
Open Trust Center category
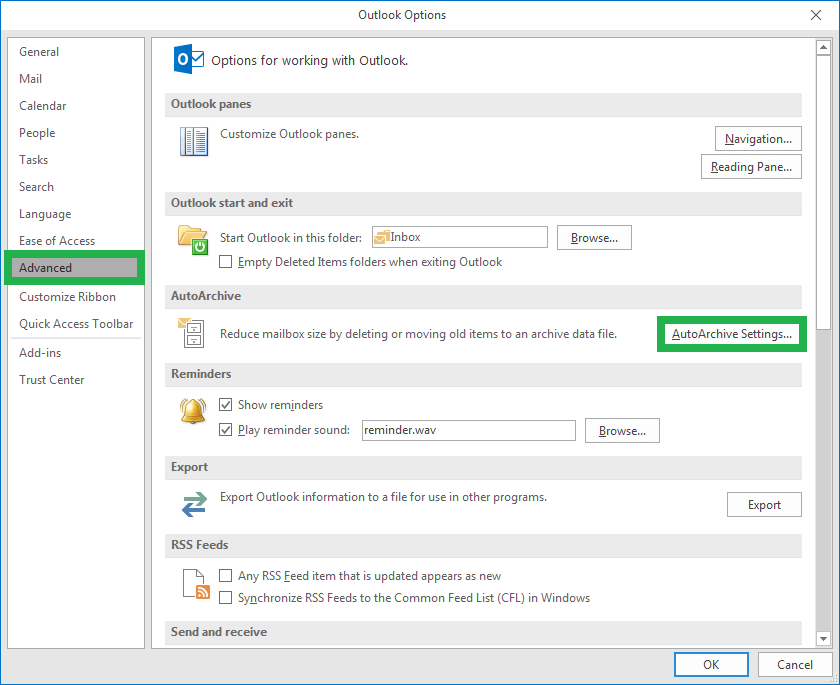[51, 380]
